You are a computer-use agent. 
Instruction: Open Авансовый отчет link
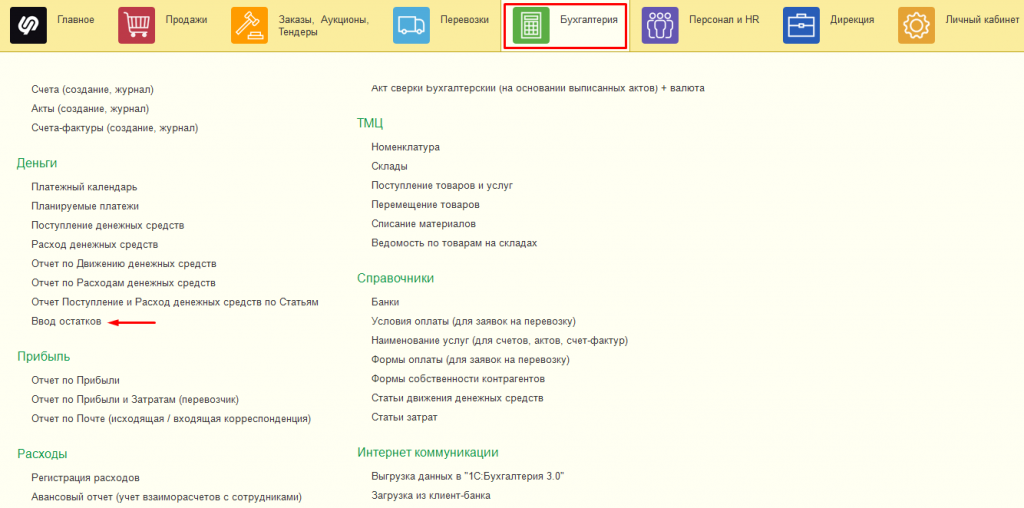tap(167, 497)
